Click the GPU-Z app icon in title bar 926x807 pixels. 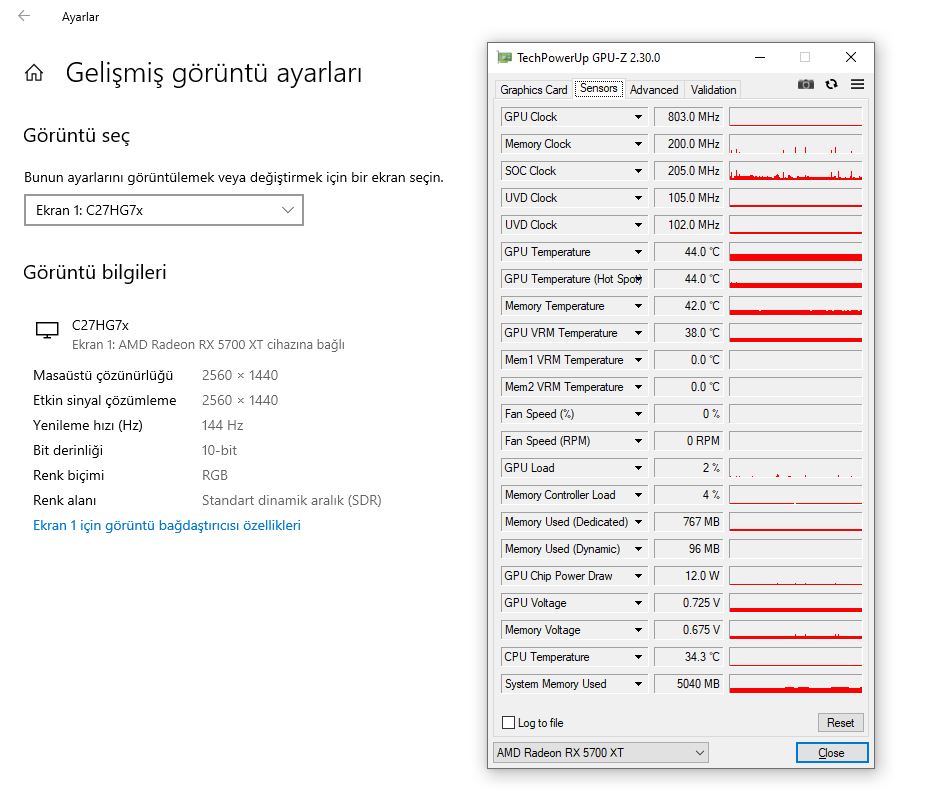(x=504, y=57)
